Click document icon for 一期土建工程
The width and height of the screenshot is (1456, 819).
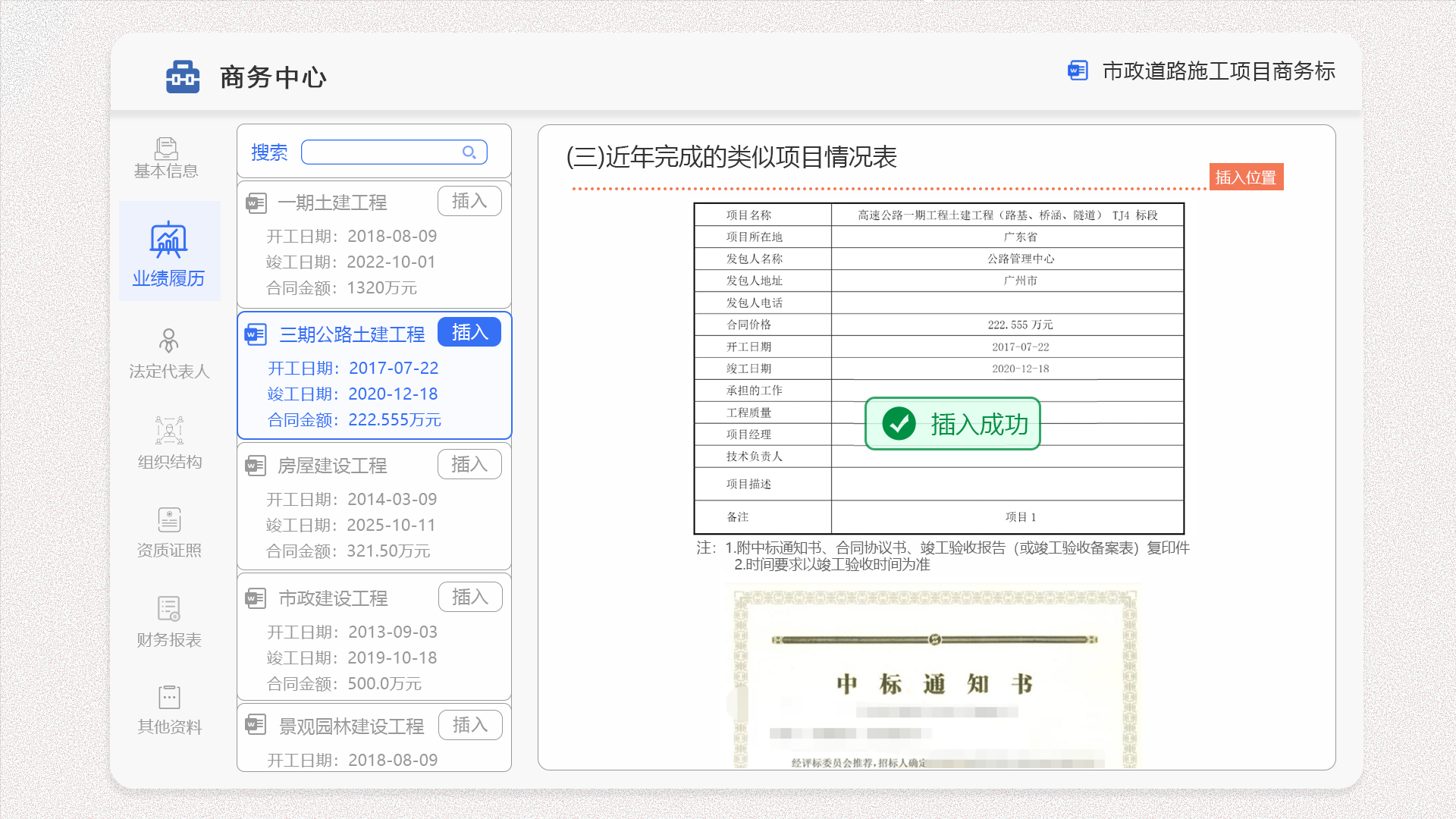(256, 203)
